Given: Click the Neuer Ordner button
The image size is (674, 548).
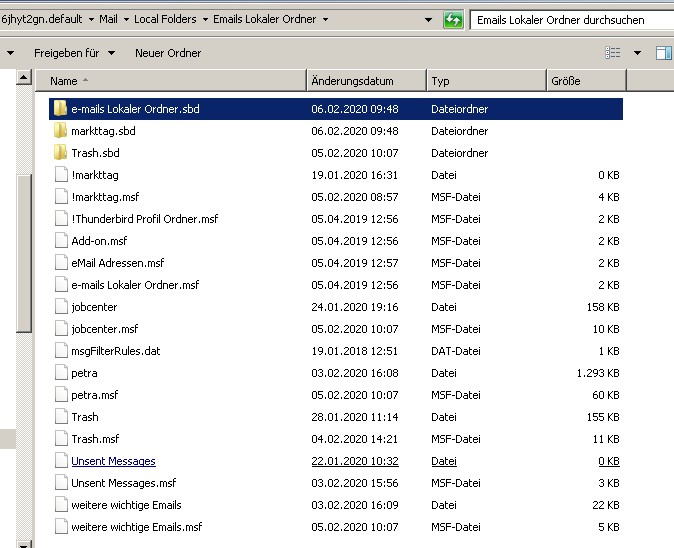Looking at the screenshot, I should (x=168, y=53).
